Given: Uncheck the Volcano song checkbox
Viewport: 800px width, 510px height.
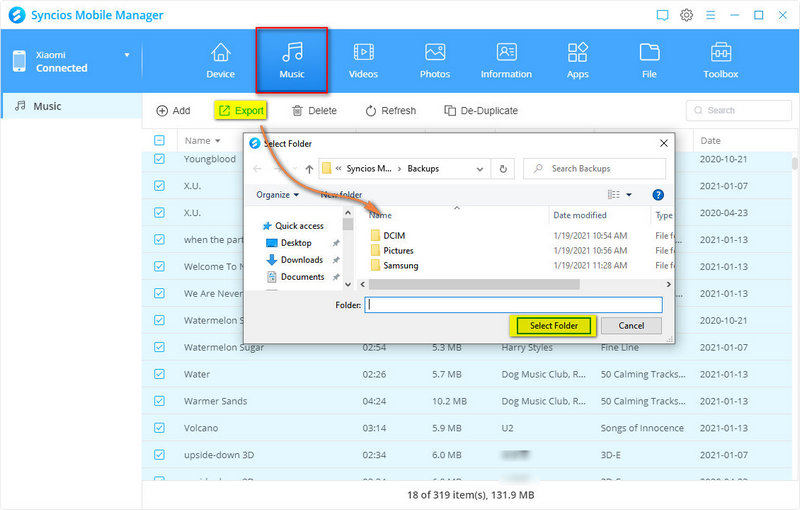Looking at the screenshot, I should pos(159,428).
